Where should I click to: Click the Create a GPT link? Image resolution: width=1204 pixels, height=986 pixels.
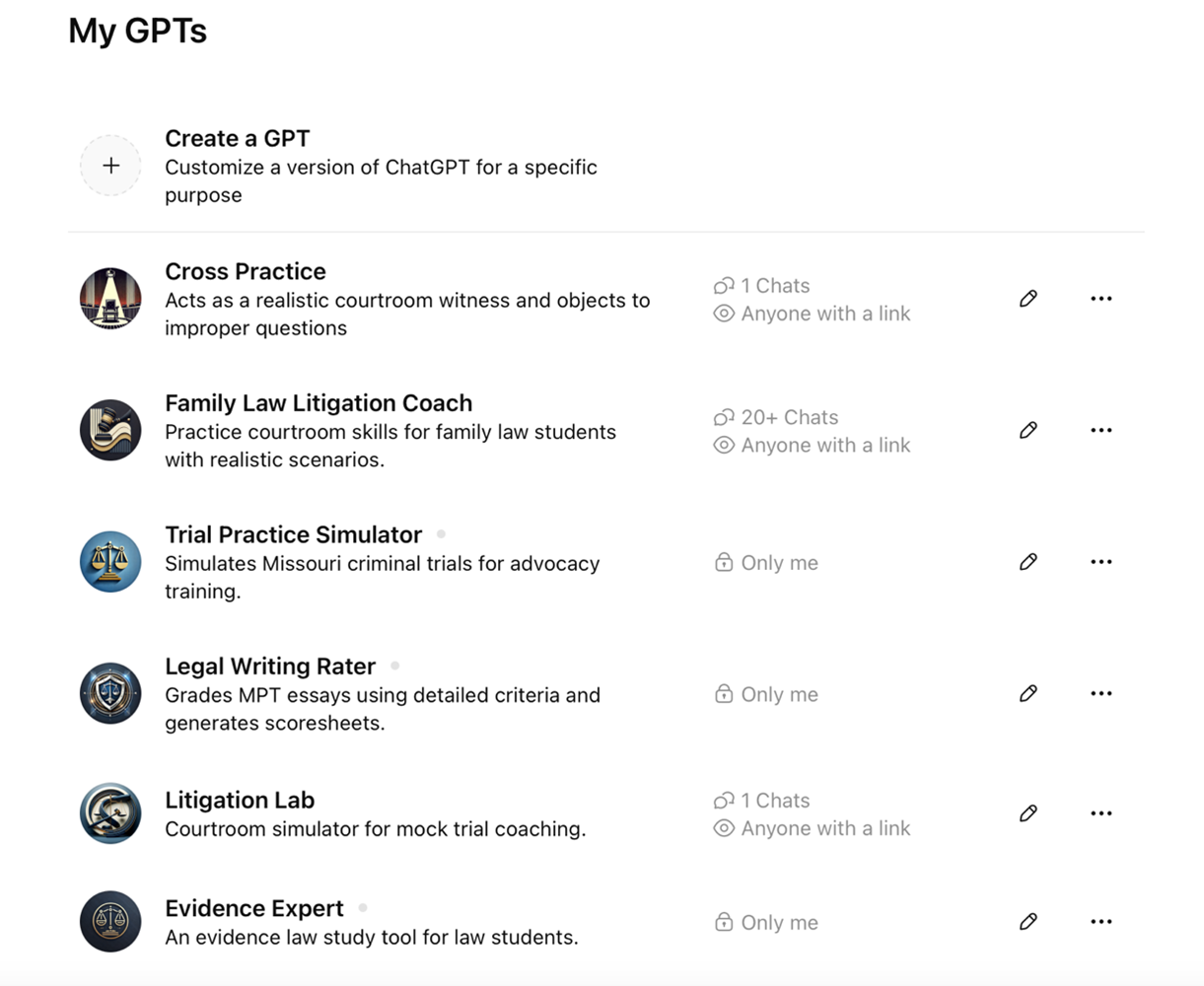point(237,138)
